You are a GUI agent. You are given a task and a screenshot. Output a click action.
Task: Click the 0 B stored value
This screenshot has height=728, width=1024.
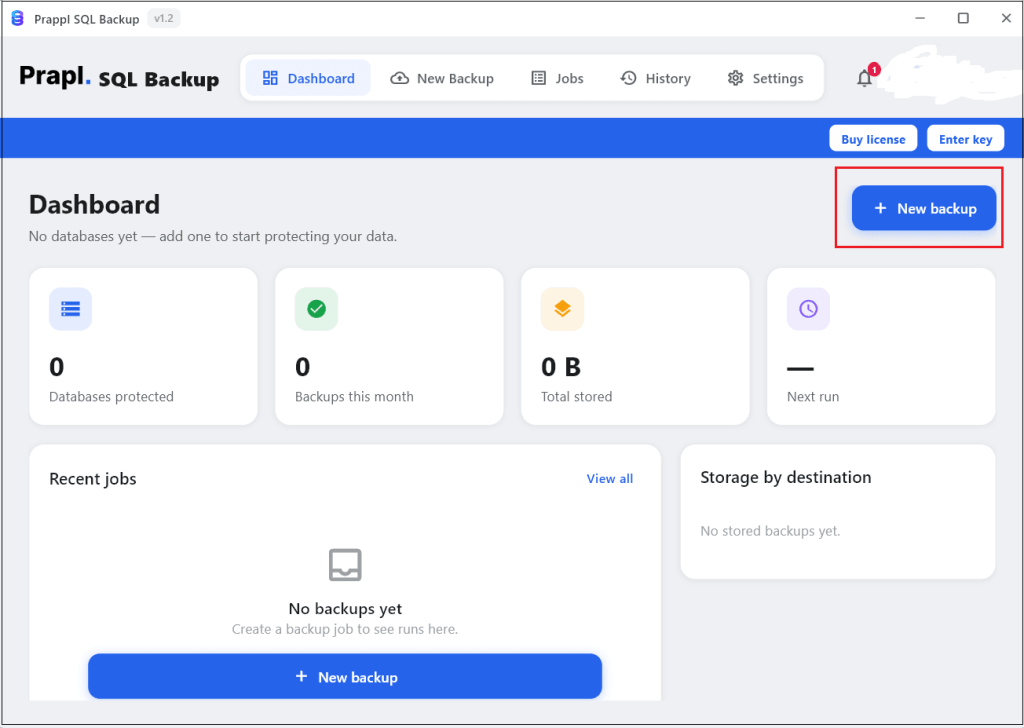561,367
